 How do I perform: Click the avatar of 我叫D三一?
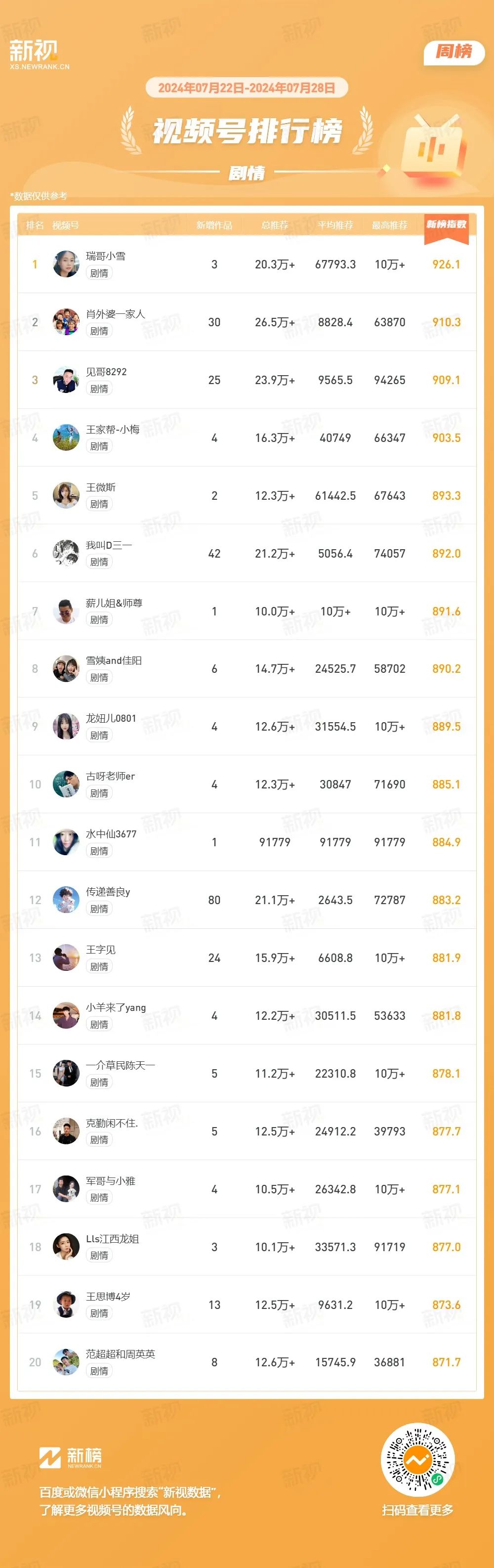pos(66,553)
